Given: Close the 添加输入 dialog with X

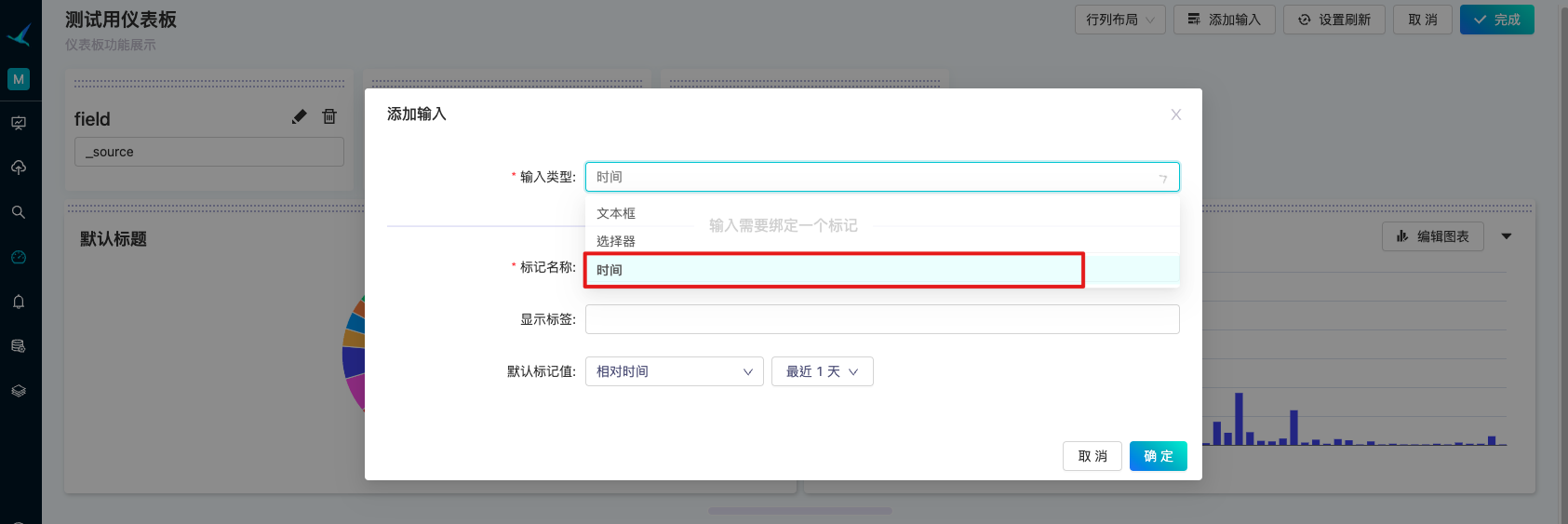Looking at the screenshot, I should coord(1176,114).
